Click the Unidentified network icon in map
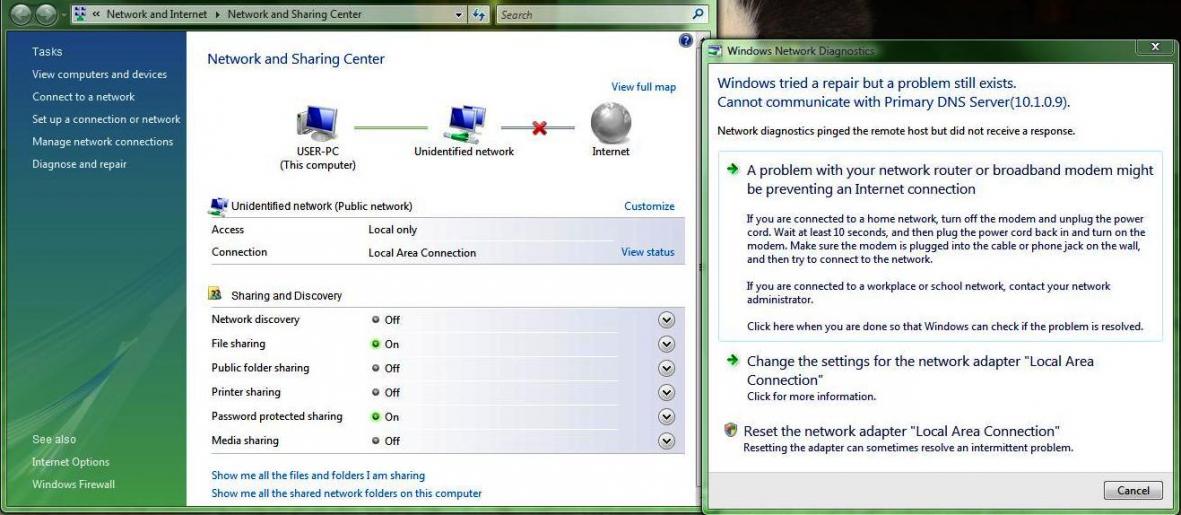 click(x=464, y=124)
